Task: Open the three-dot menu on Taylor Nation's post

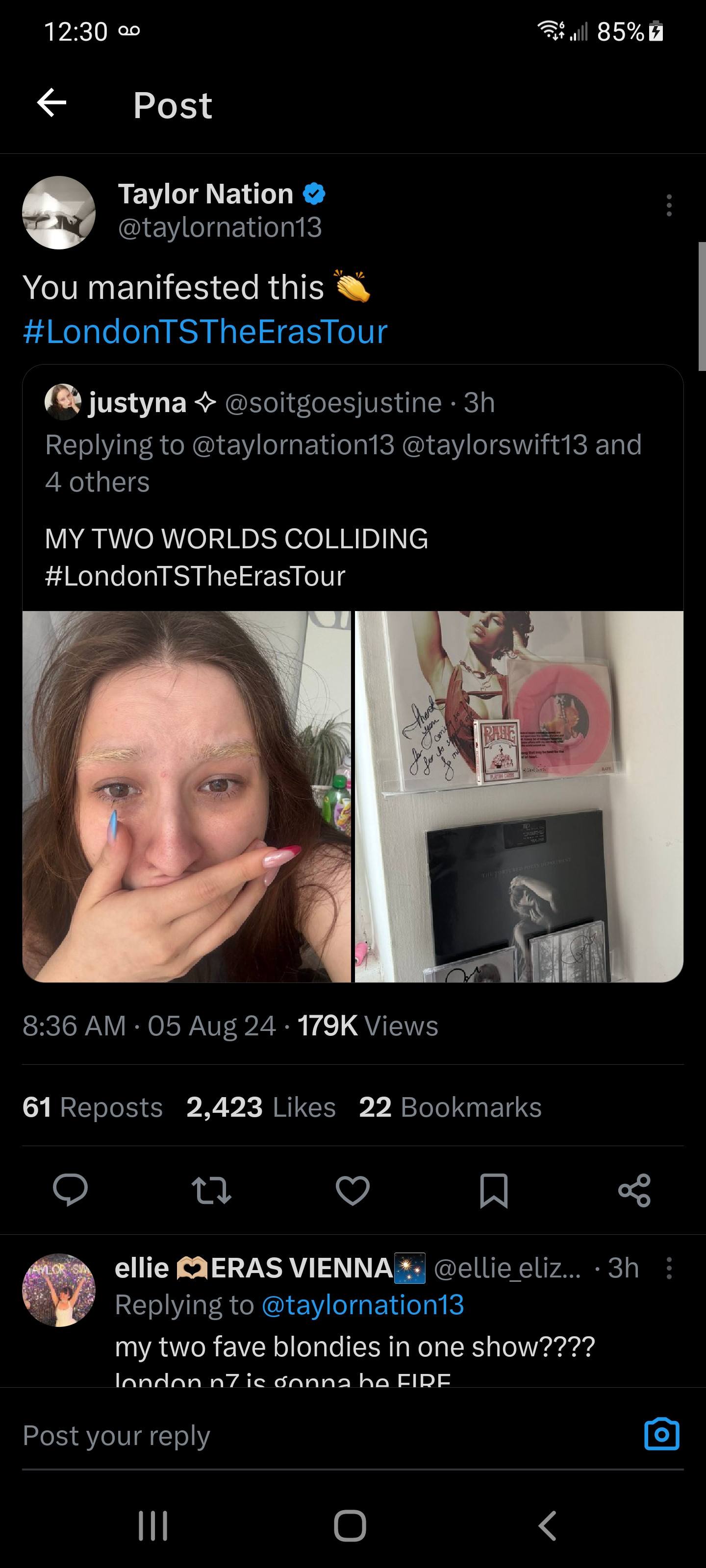Action: [669, 206]
